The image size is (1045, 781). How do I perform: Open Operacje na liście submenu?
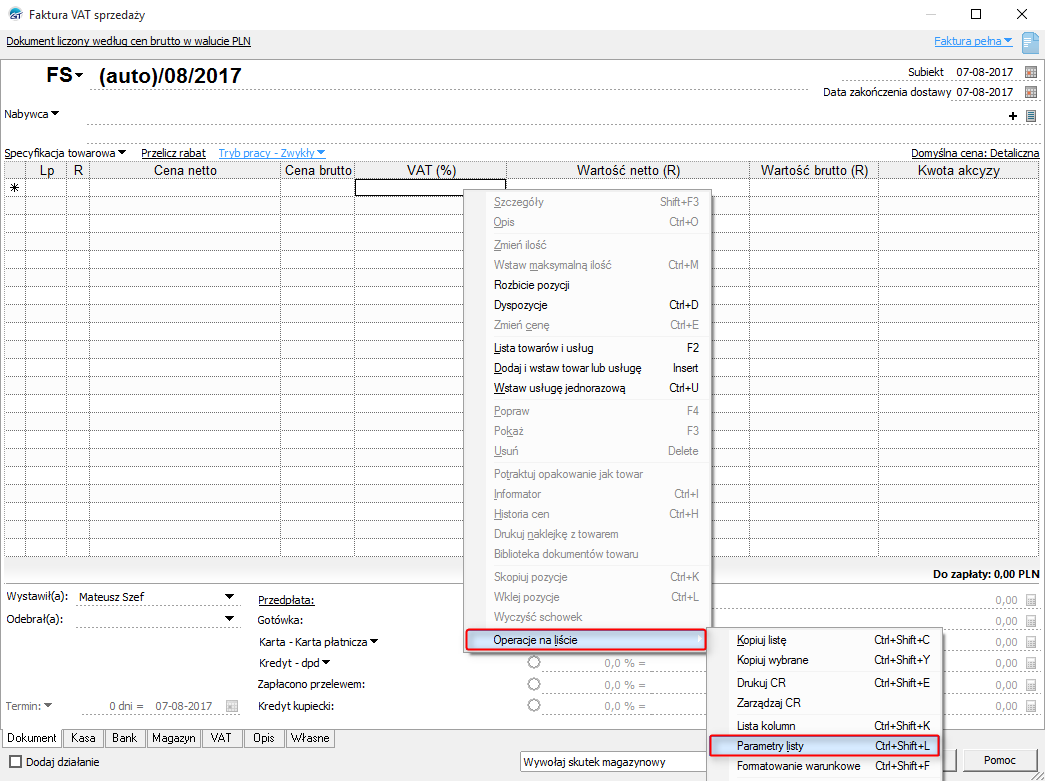pos(586,640)
